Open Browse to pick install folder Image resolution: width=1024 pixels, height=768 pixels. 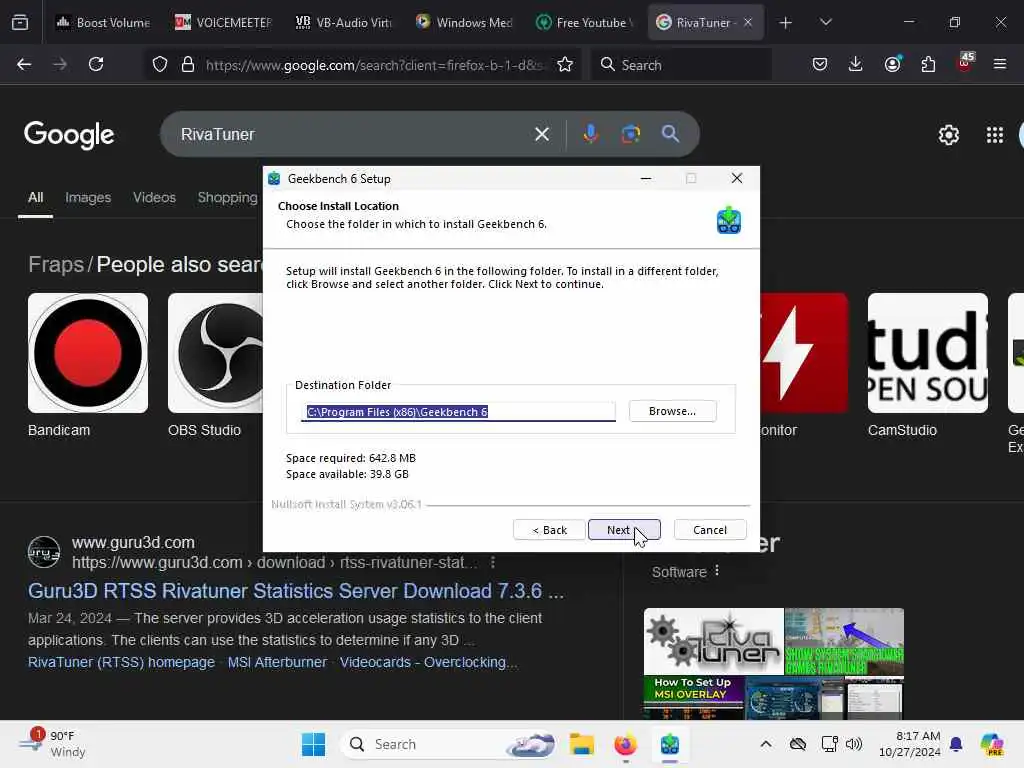click(x=672, y=411)
